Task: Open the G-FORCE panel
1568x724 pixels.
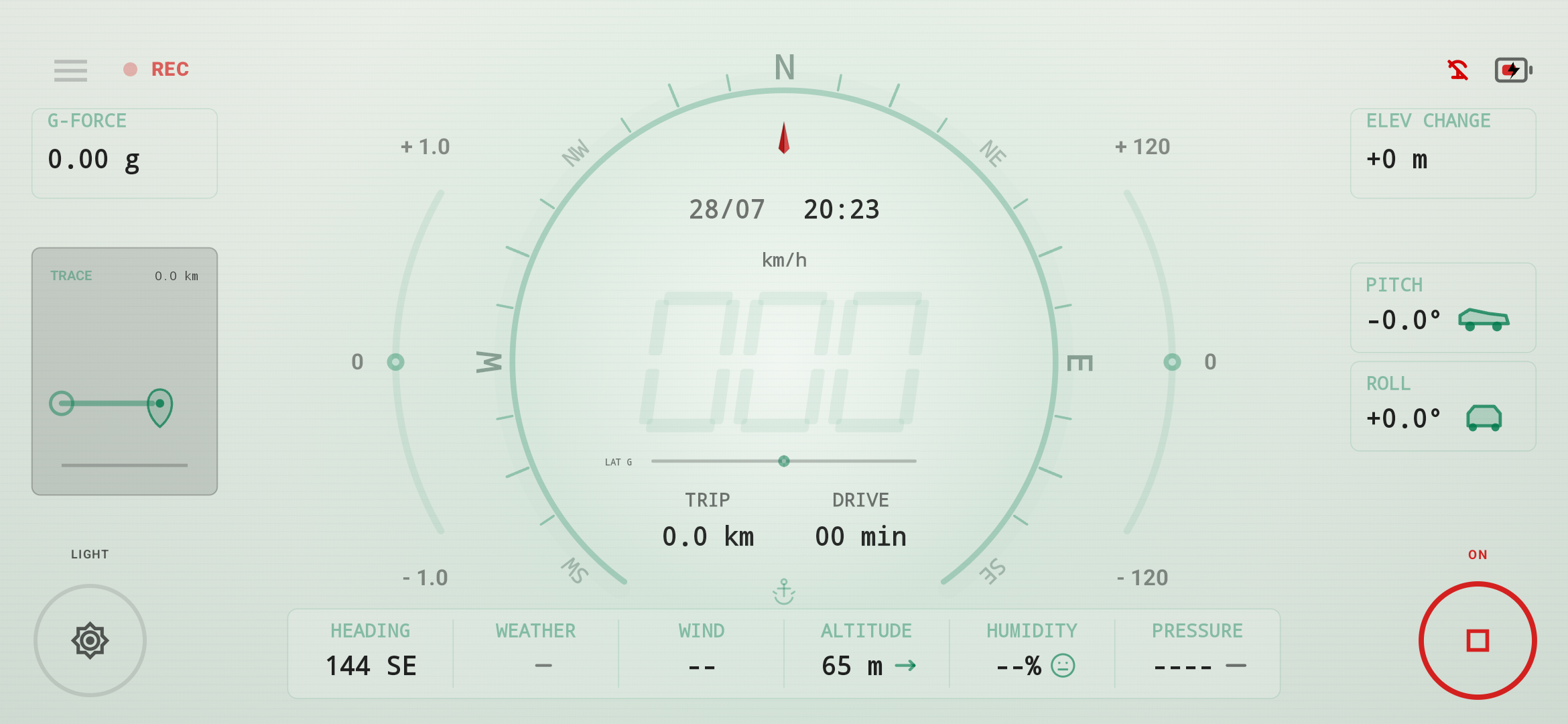Action: (x=125, y=153)
